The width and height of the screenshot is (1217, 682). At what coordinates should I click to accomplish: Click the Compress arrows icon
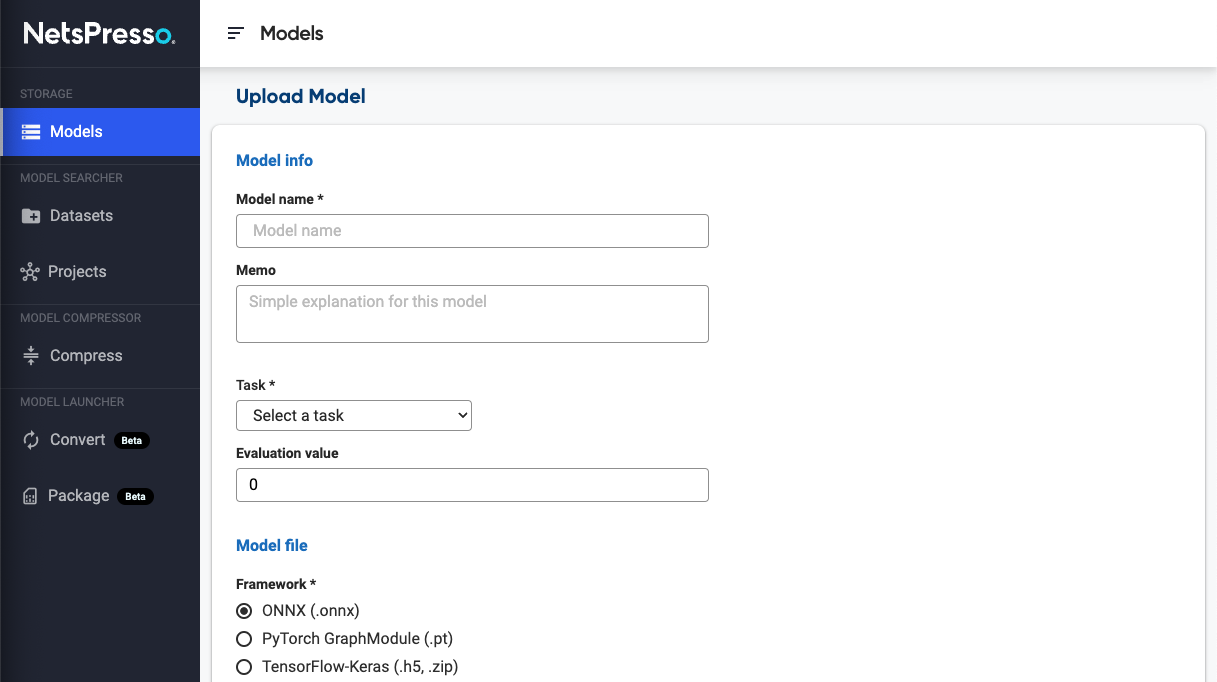(31, 356)
